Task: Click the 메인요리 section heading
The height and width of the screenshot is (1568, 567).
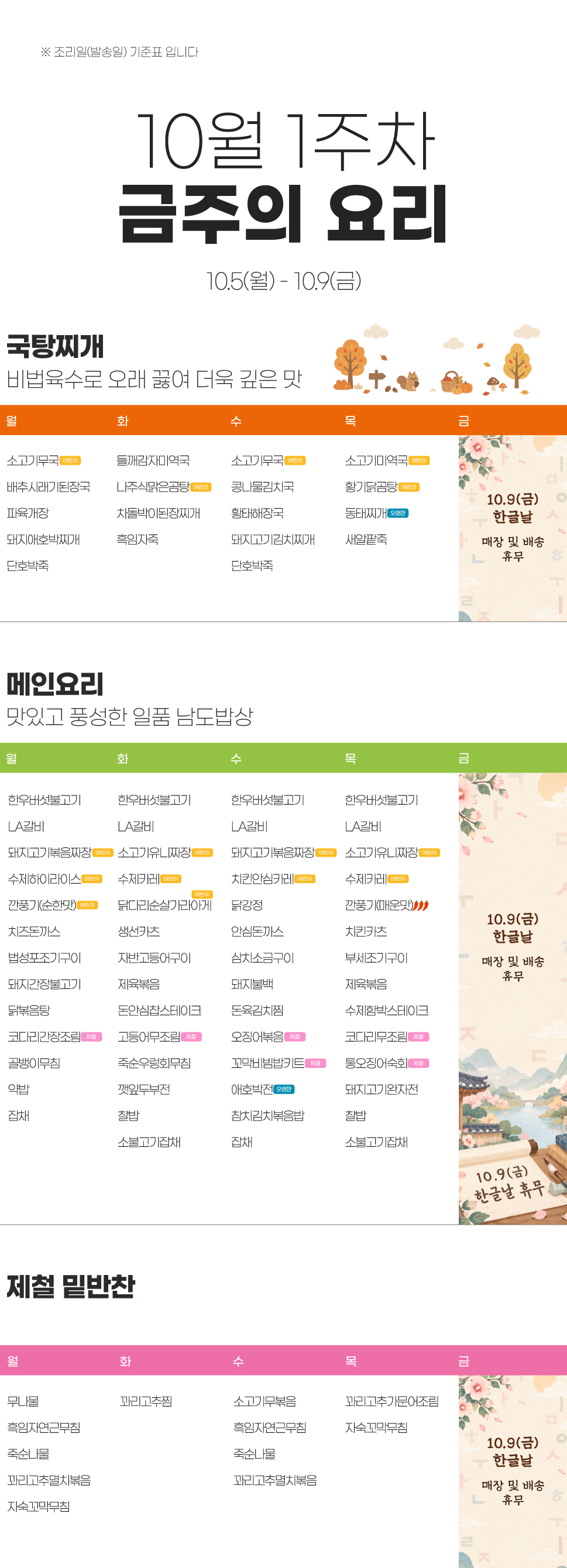Action: click(x=56, y=684)
